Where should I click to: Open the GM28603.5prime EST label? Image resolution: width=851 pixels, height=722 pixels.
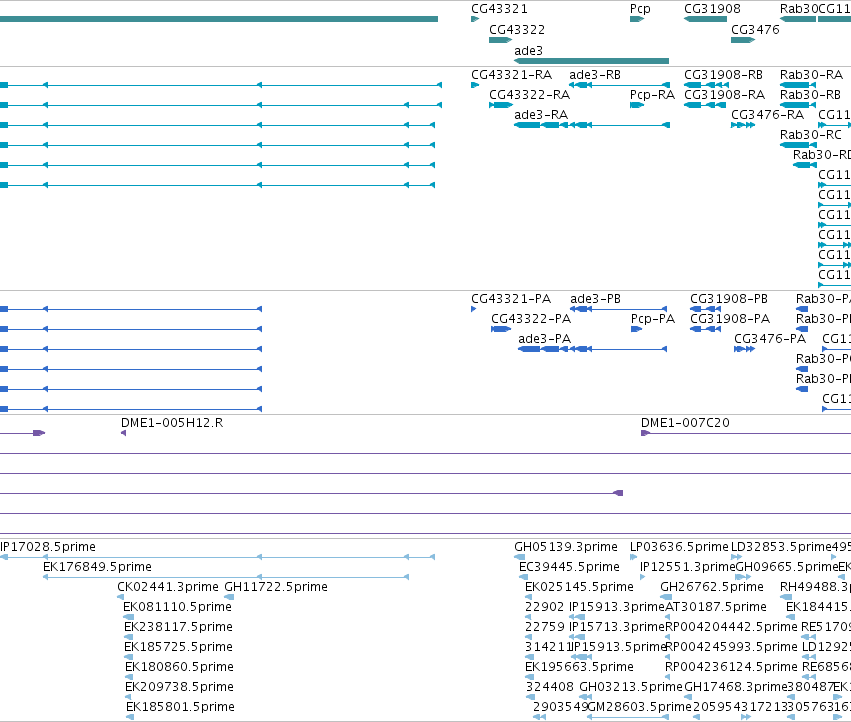pyautogui.click(x=639, y=707)
